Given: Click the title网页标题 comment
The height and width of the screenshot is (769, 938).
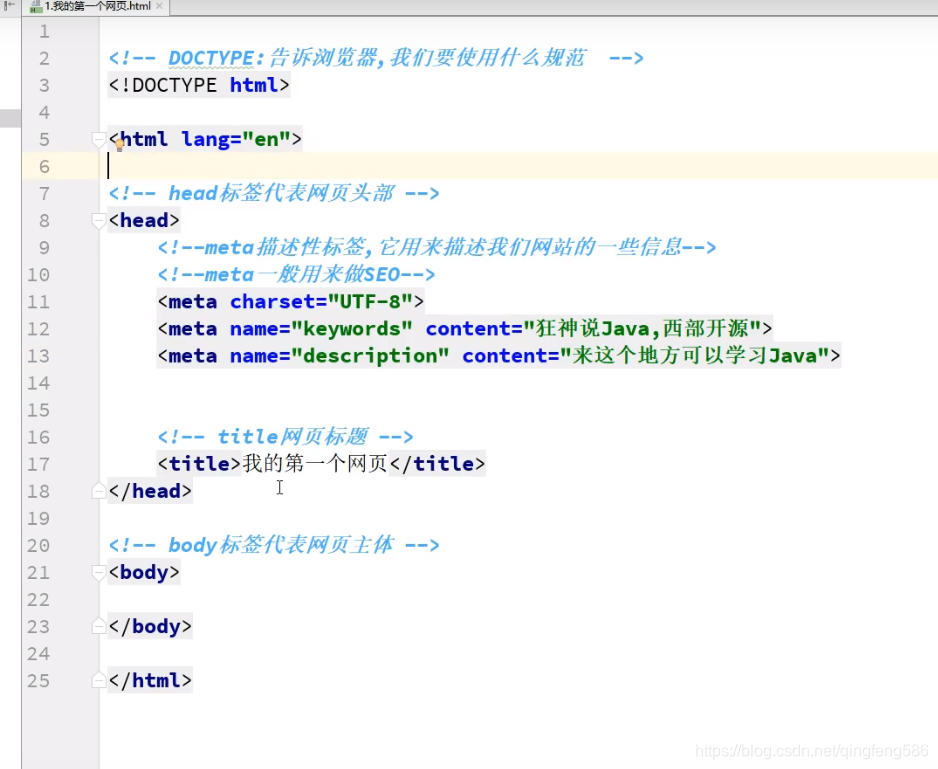Looking at the screenshot, I should pyautogui.click(x=285, y=437).
